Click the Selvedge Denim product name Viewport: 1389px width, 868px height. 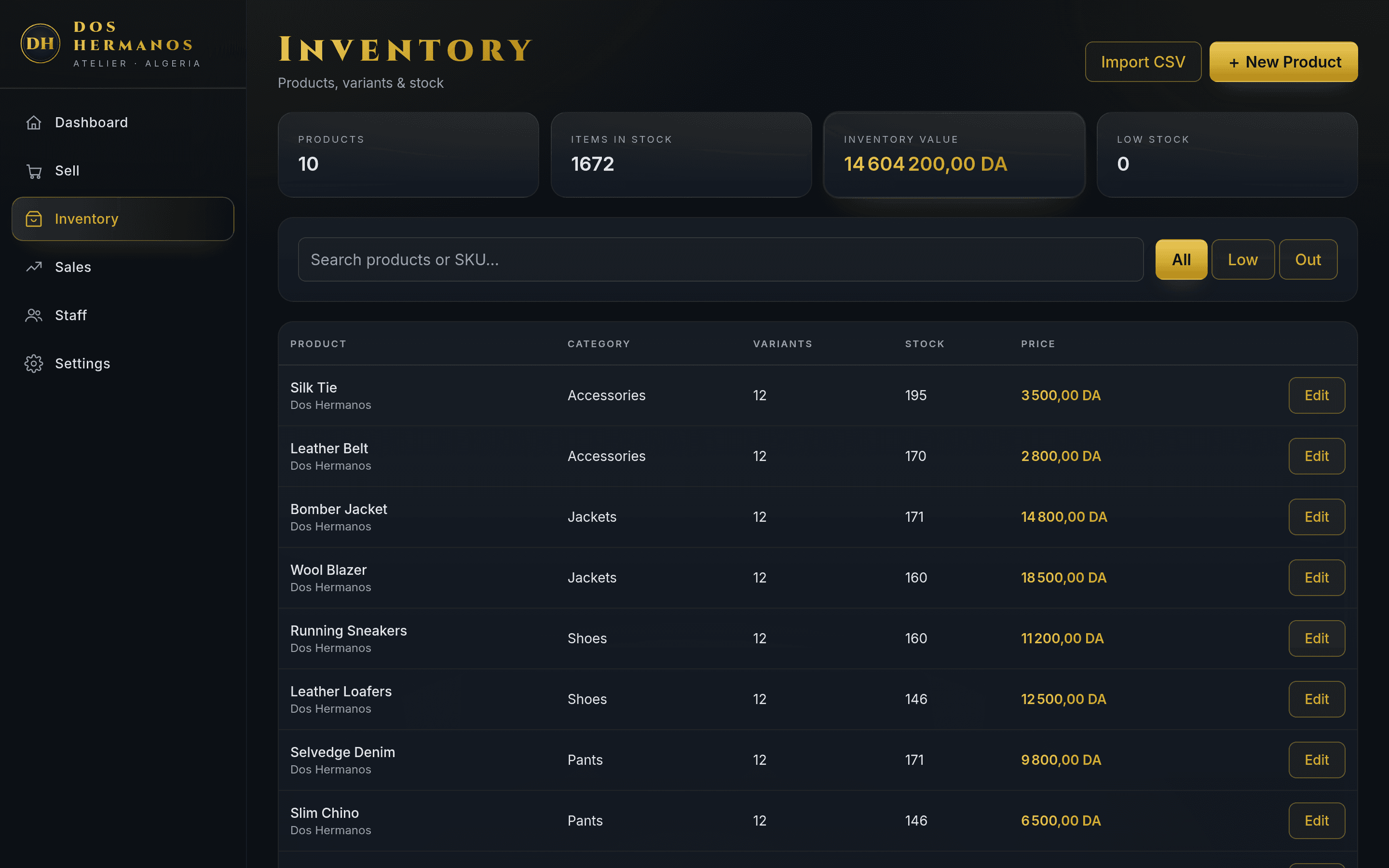coord(342,753)
